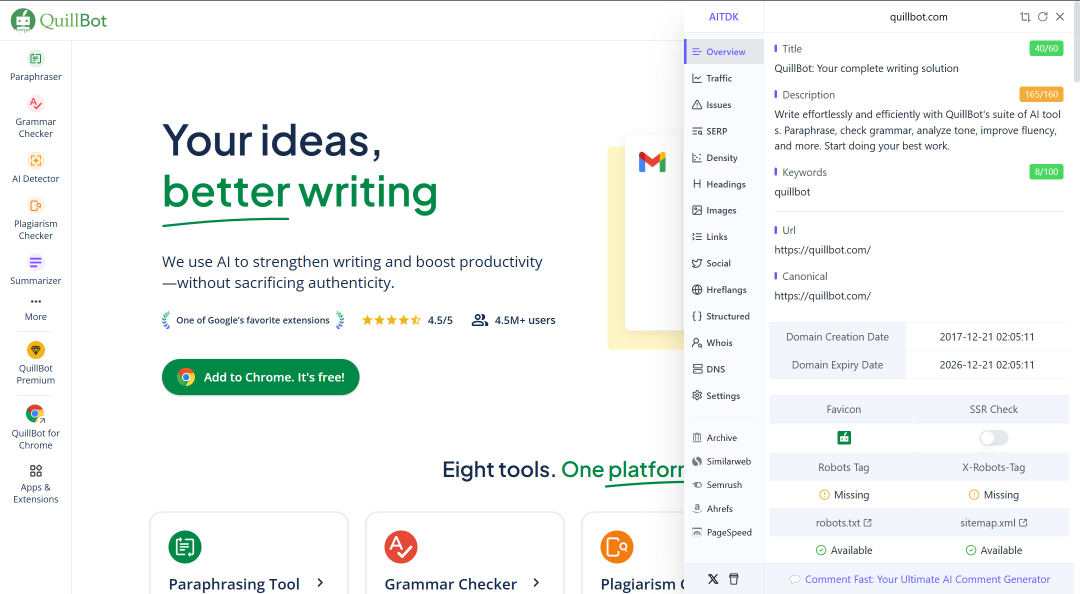
Task: Click the AITDK header label
Action: [x=724, y=17]
